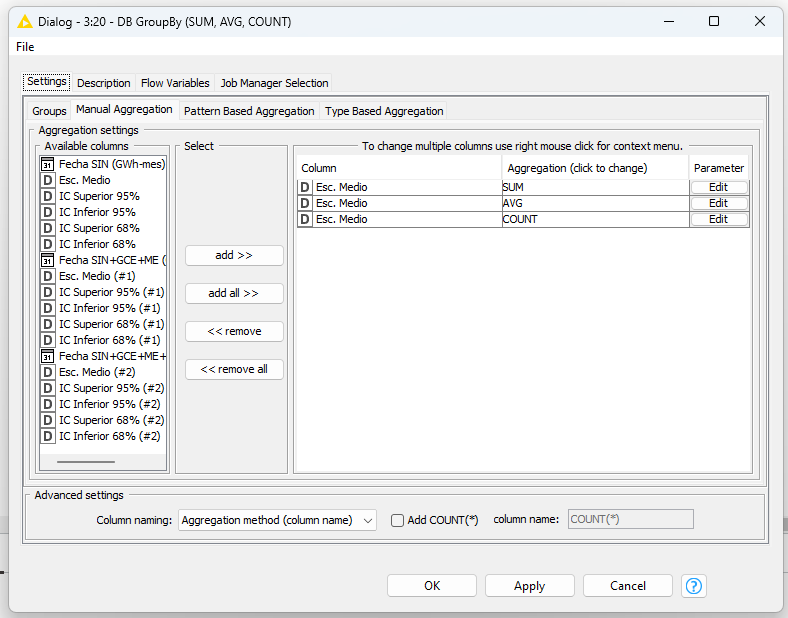Click the D icon of the SUM aggregation row
The height and width of the screenshot is (618, 788).
(x=305, y=187)
